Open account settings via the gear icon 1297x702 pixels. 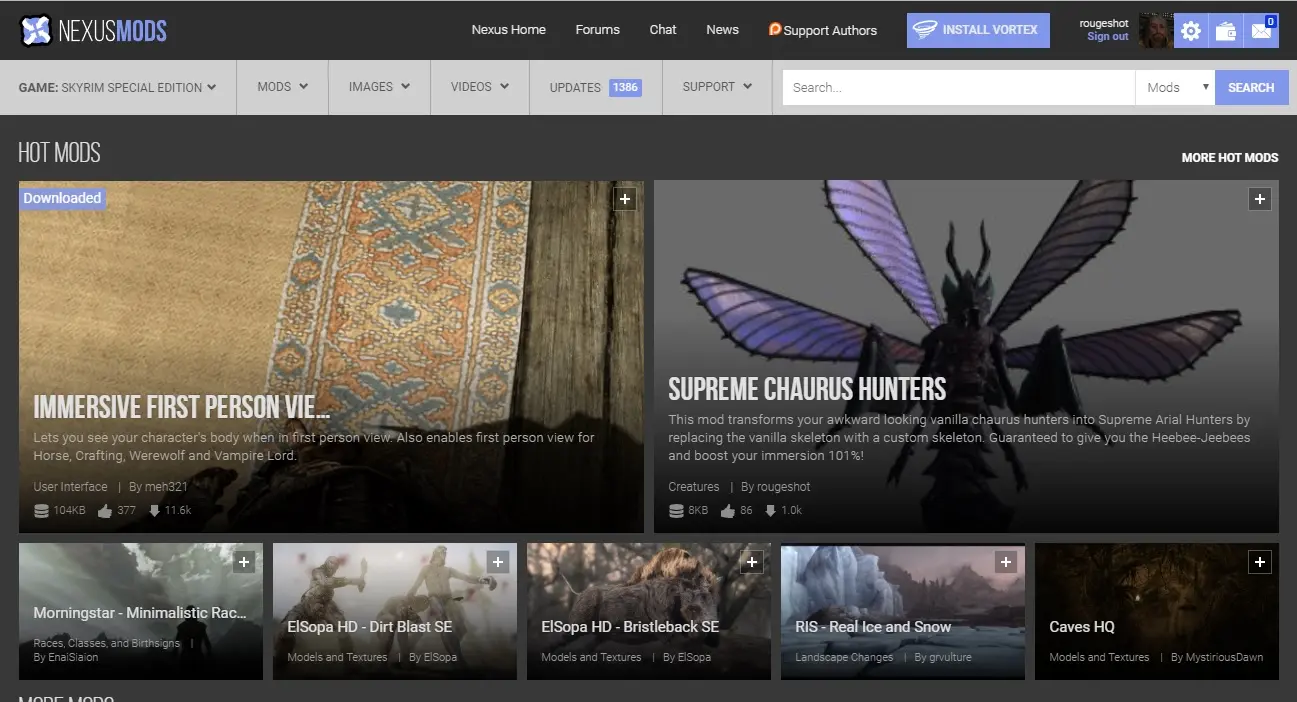click(1191, 31)
